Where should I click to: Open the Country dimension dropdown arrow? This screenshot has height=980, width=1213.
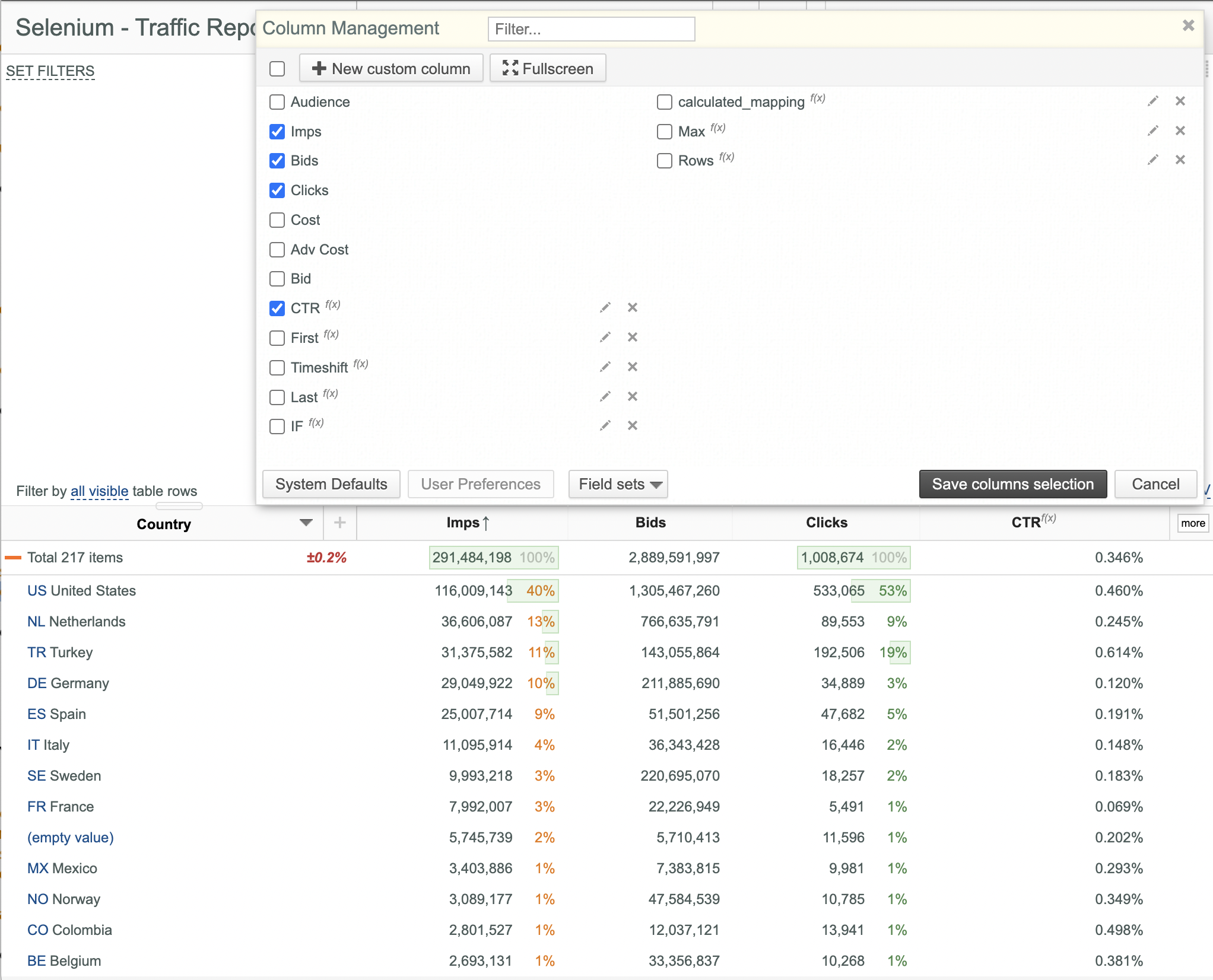(306, 523)
